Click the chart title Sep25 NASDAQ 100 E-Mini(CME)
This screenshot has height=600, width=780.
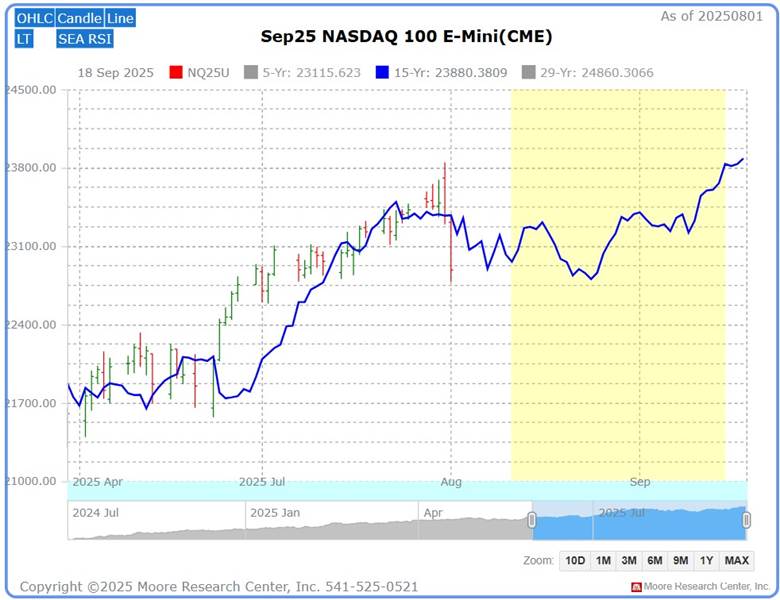(406, 36)
